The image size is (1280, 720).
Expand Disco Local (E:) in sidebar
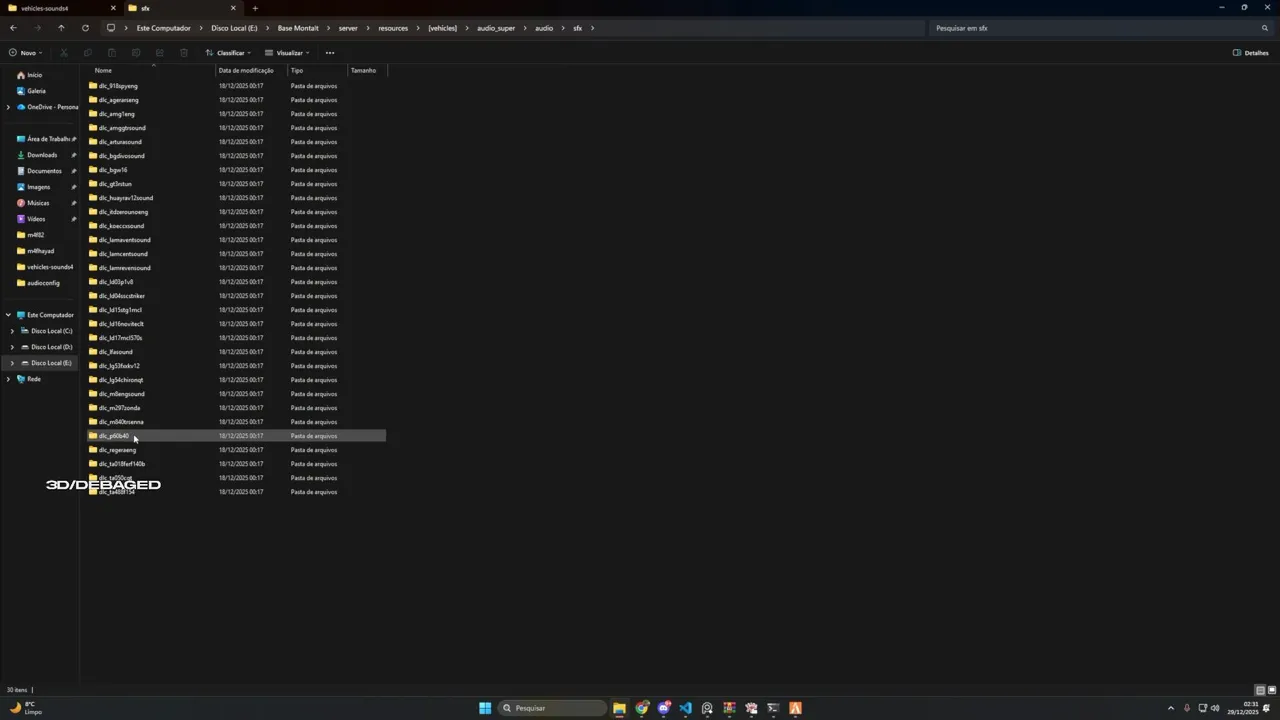(x=12, y=363)
